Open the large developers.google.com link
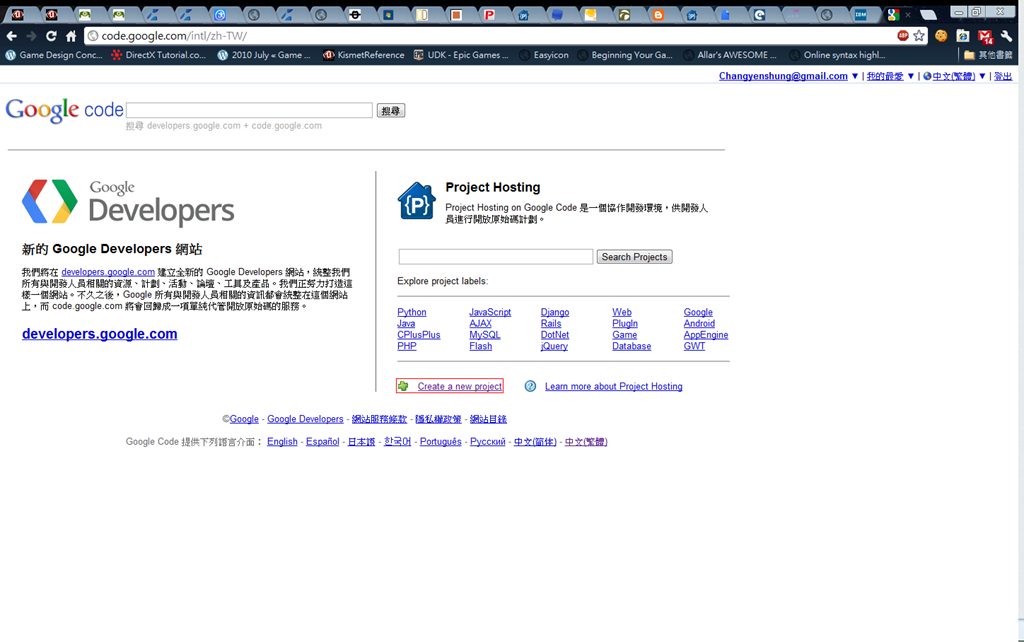The width and height of the screenshot is (1024, 642). (x=99, y=334)
